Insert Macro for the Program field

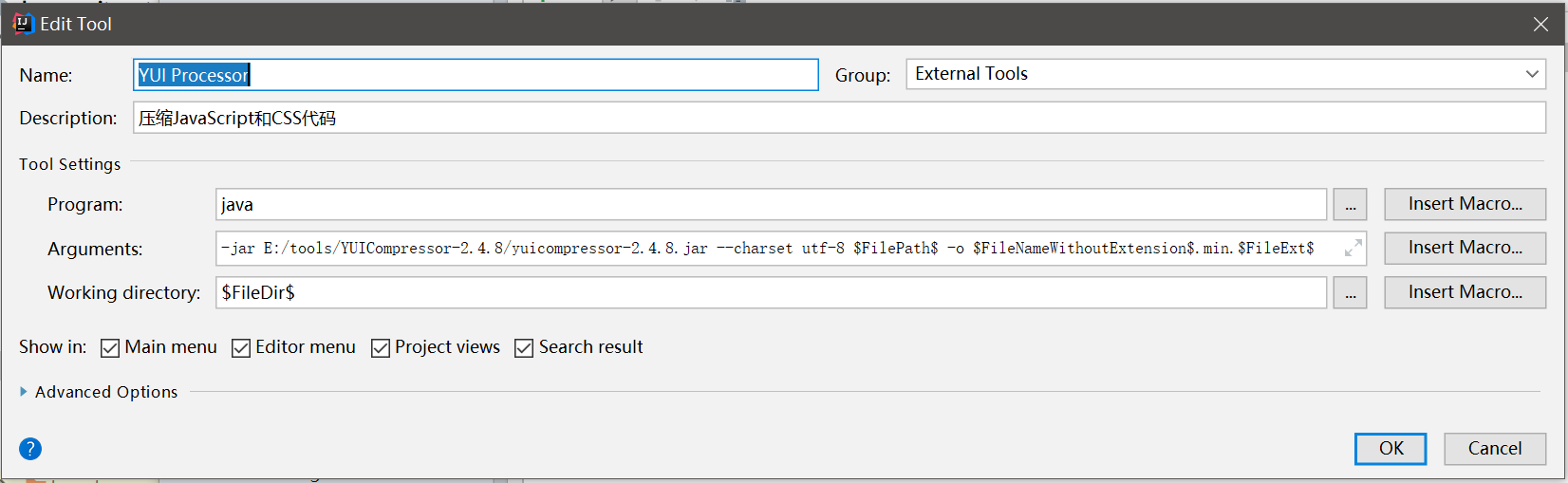coord(1465,204)
